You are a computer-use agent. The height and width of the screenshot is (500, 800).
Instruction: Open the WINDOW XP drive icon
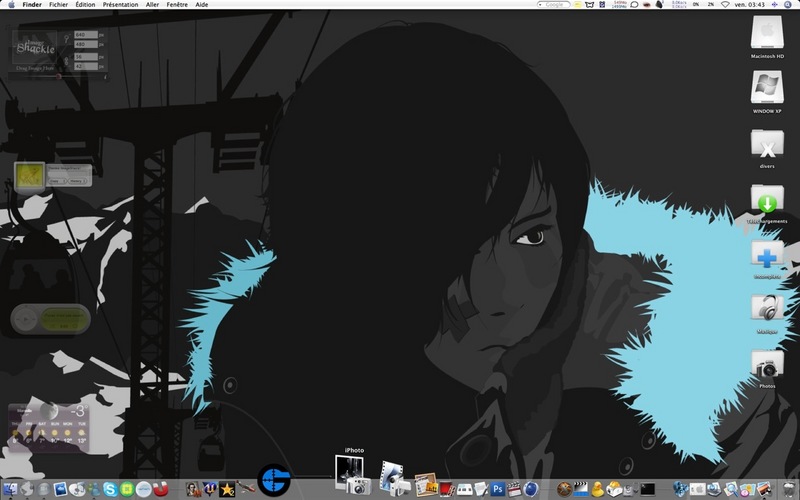pyautogui.click(x=767, y=87)
